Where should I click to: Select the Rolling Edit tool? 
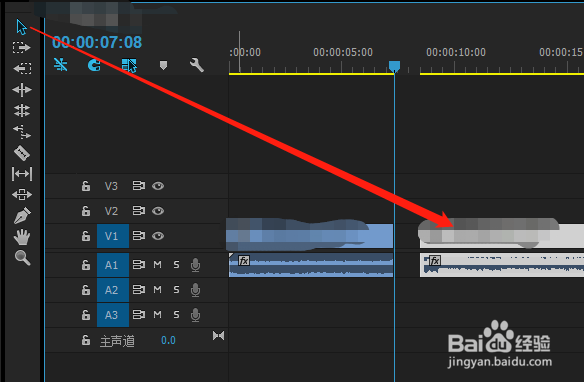click(22, 111)
